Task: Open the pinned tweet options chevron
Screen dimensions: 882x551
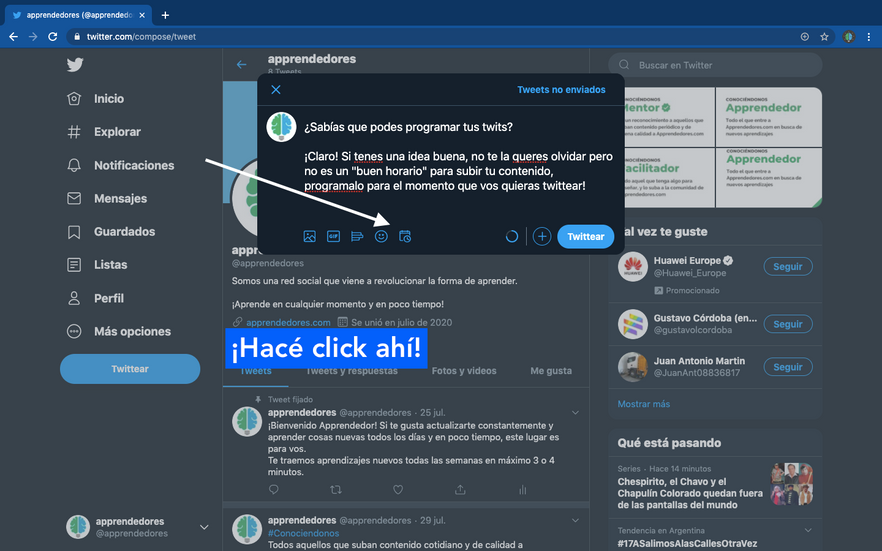Action: tap(575, 413)
